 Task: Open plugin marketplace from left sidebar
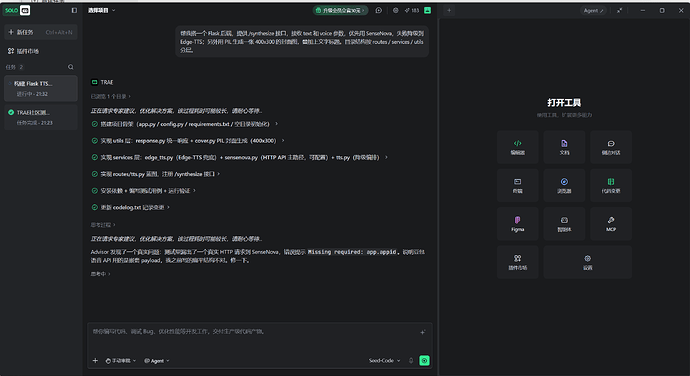23,51
